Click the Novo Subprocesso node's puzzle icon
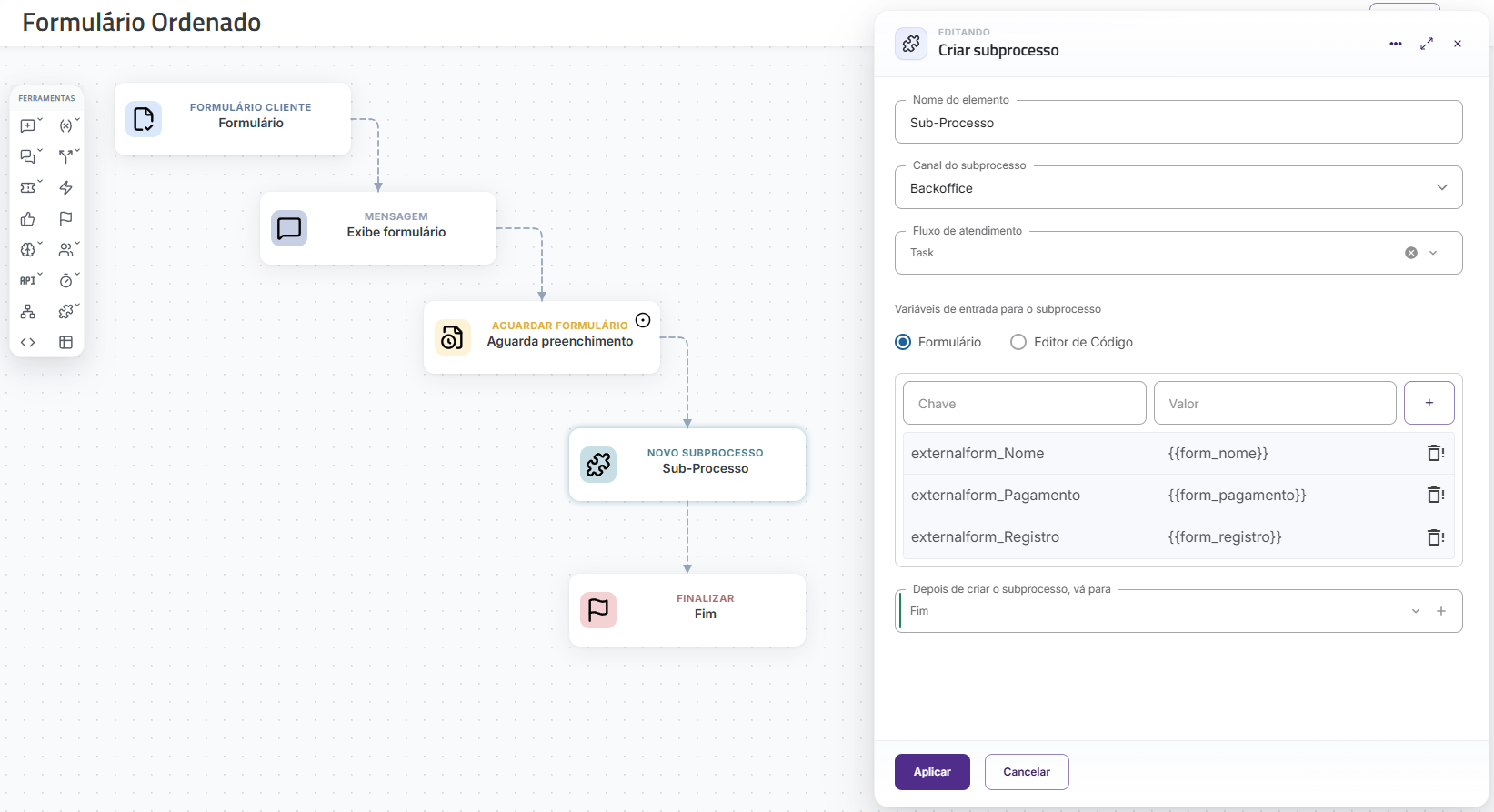Image resolution: width=1494 pixels, height=812 pixels. click(x=598, y=465)
